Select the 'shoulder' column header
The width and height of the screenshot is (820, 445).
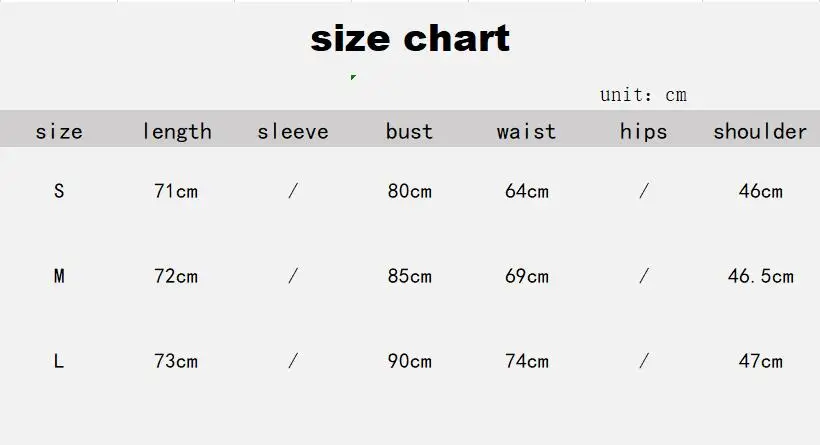tap(760, 131)
